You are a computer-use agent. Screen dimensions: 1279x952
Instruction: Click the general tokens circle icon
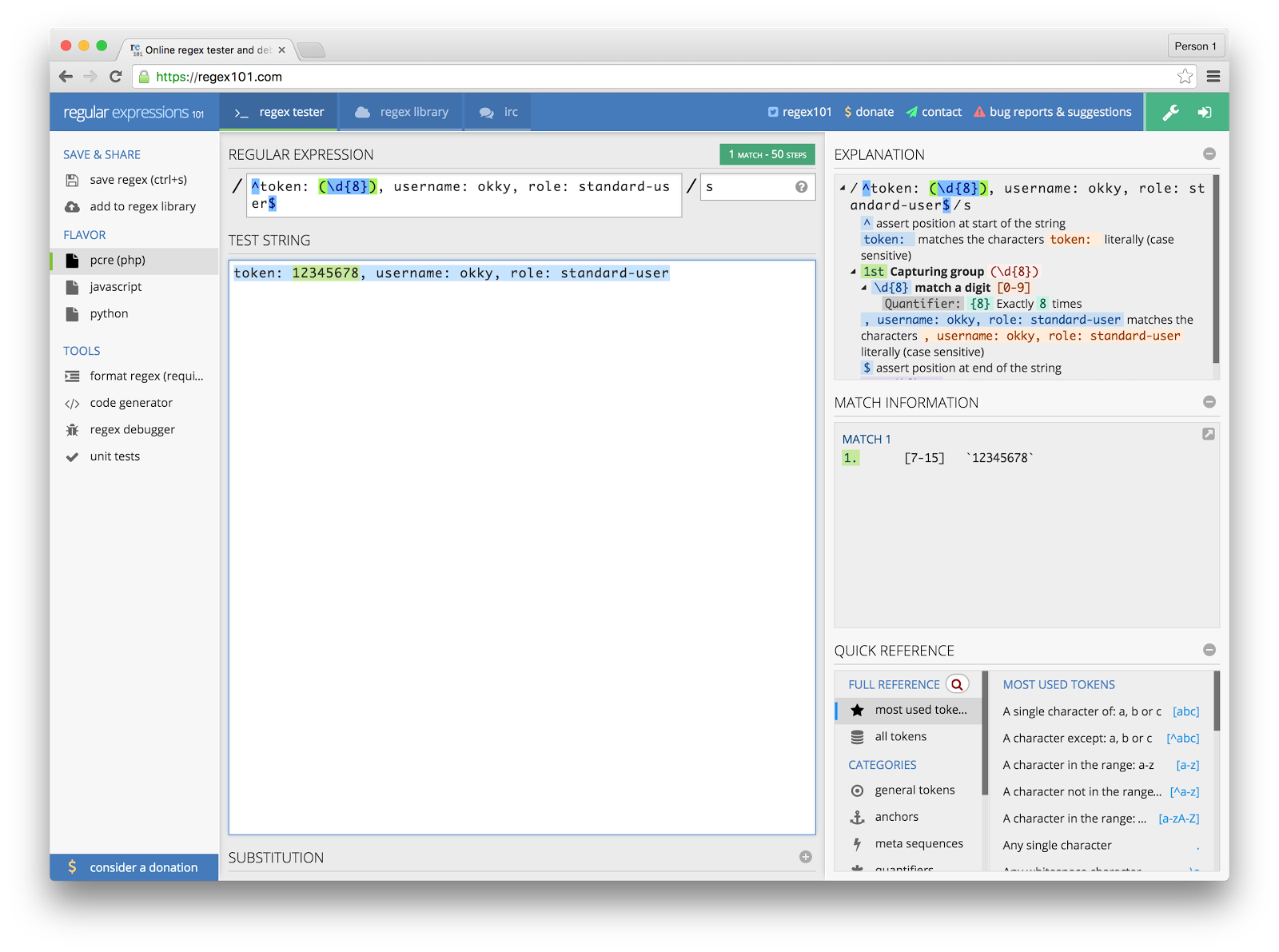click(x=857, y=791)
